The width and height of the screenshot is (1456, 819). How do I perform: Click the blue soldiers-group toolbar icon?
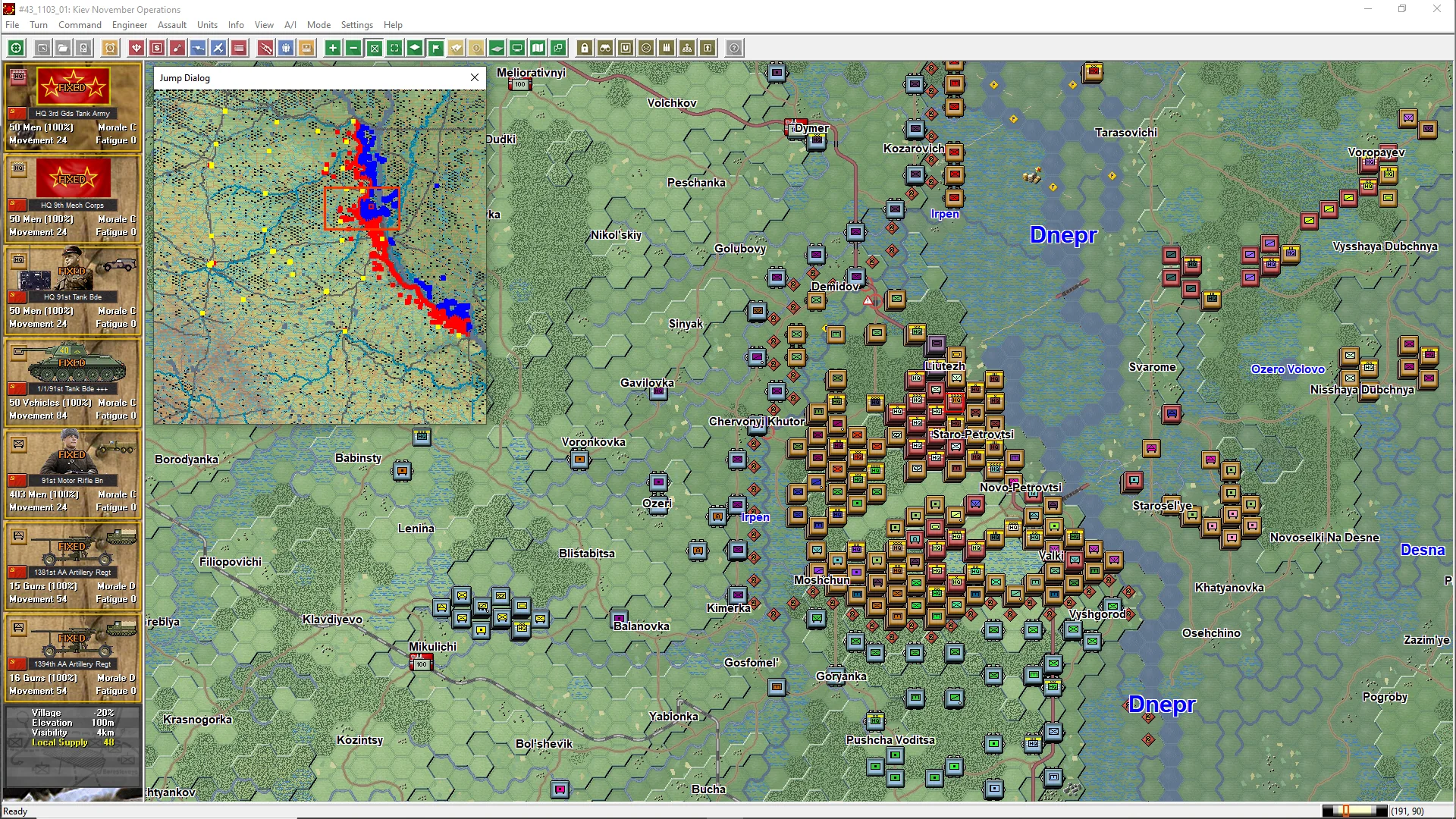click(286, 48)
